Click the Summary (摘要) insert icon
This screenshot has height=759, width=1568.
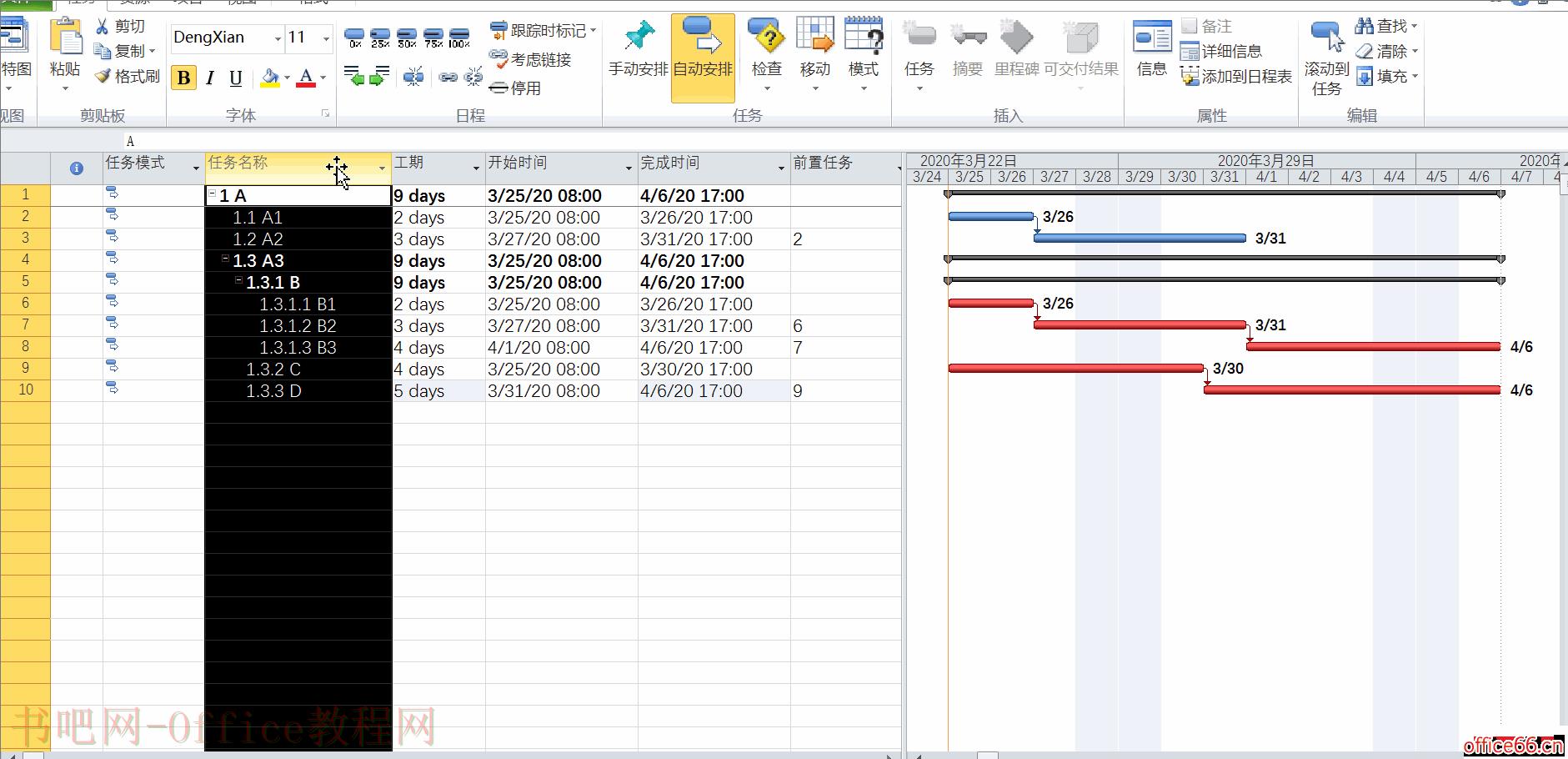pyautogui.click(x=968, y=38)
